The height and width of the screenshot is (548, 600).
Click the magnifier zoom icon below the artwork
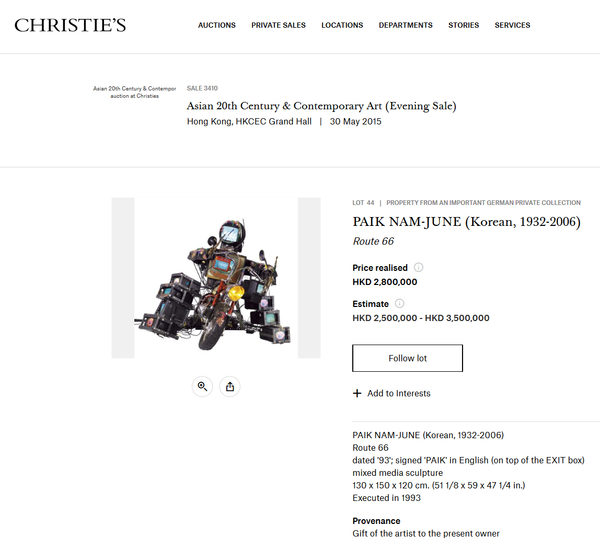point(202,387)
